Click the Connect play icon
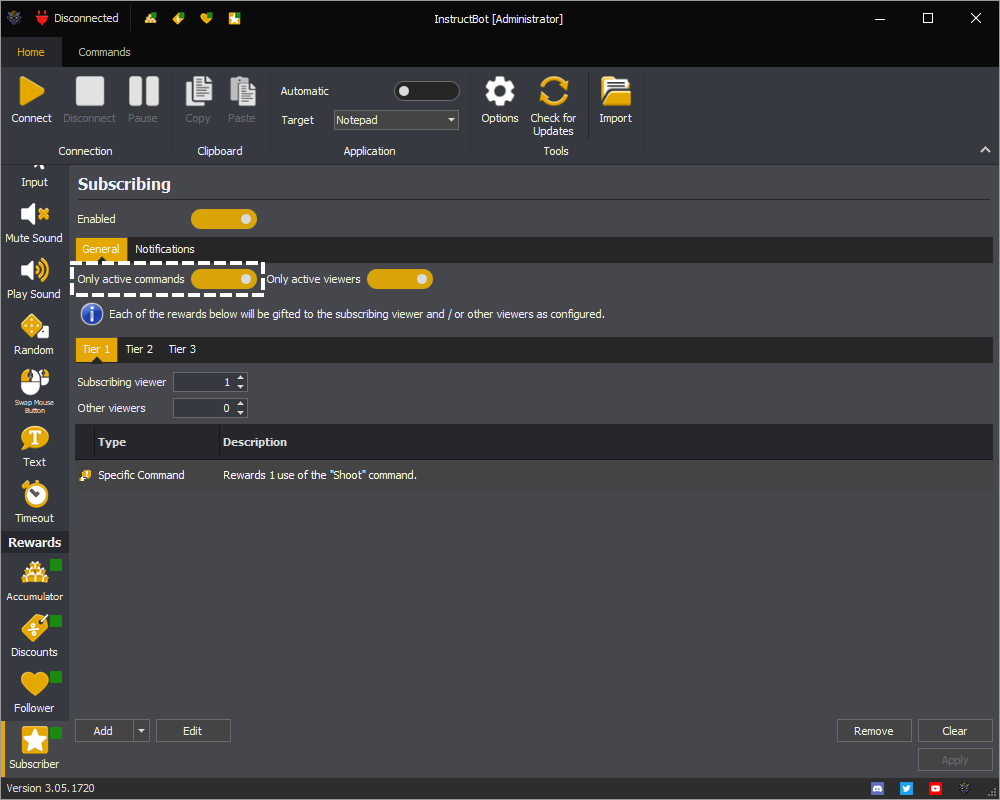Image resolution: width=1000 pixels, height=800 pixels. (32, 91)
